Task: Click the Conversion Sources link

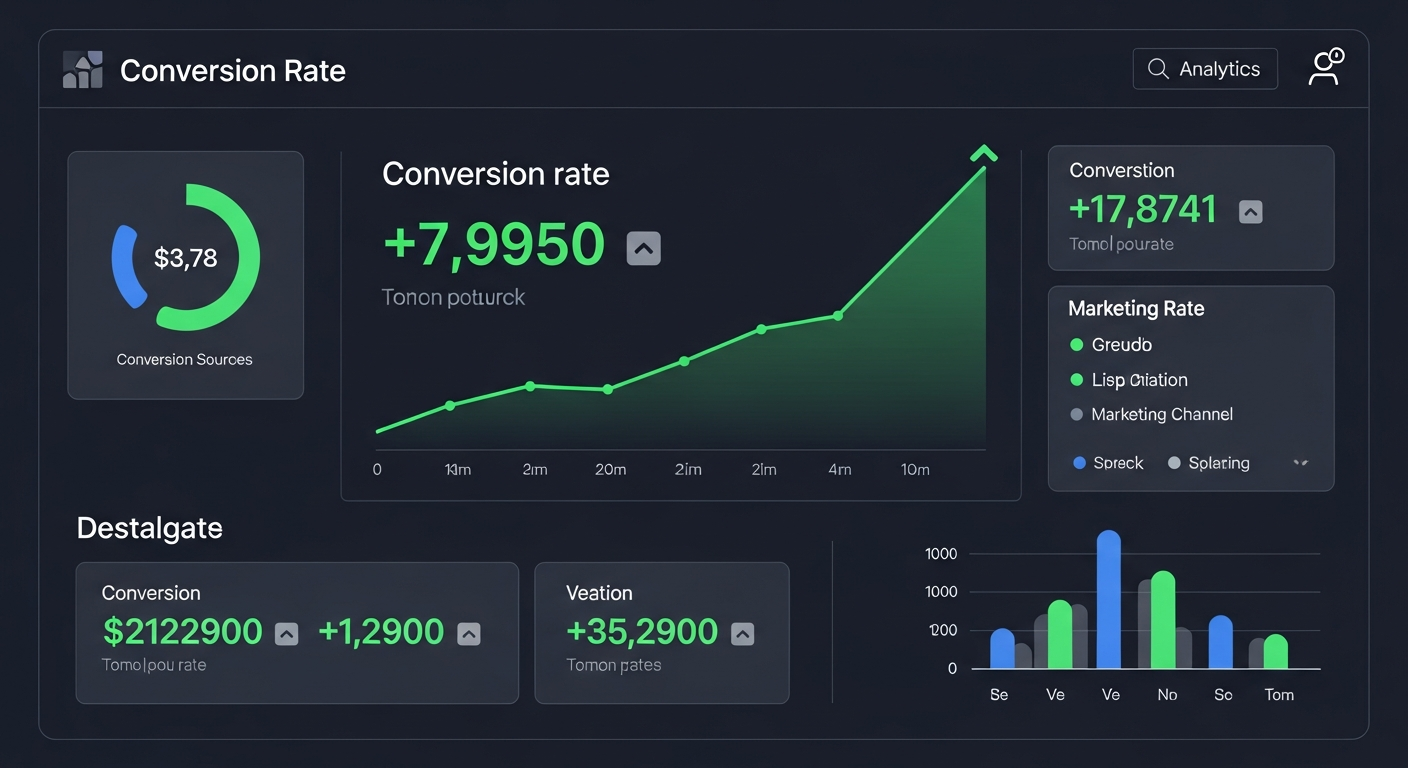Action: tap(184, 359)
